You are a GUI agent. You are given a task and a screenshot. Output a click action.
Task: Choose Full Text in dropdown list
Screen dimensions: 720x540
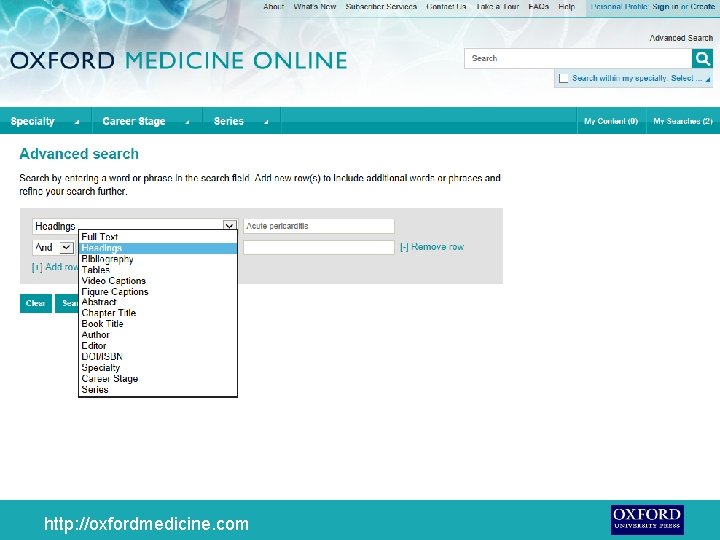(158, 237)
